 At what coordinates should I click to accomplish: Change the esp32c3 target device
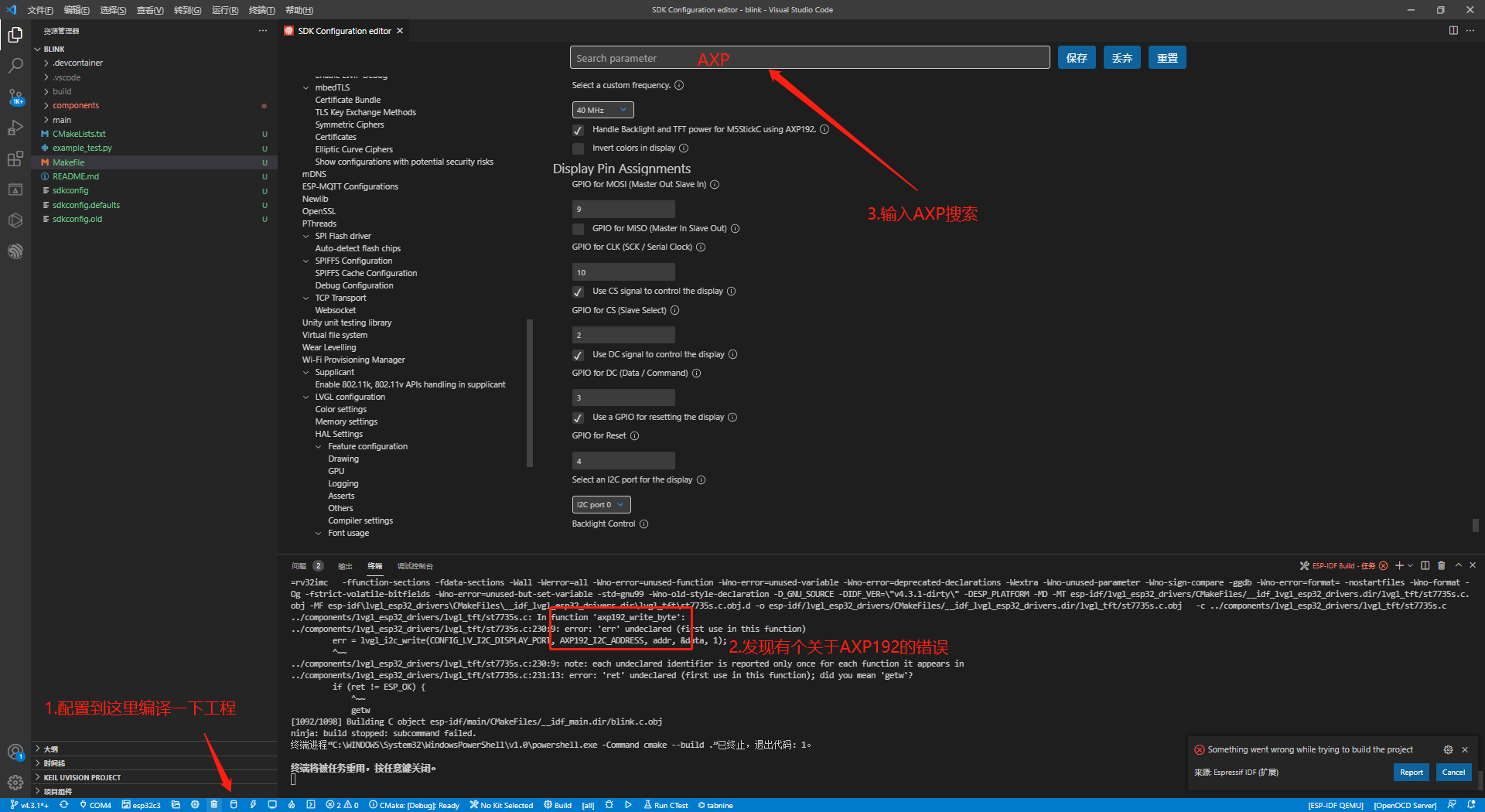click(142, 805)
